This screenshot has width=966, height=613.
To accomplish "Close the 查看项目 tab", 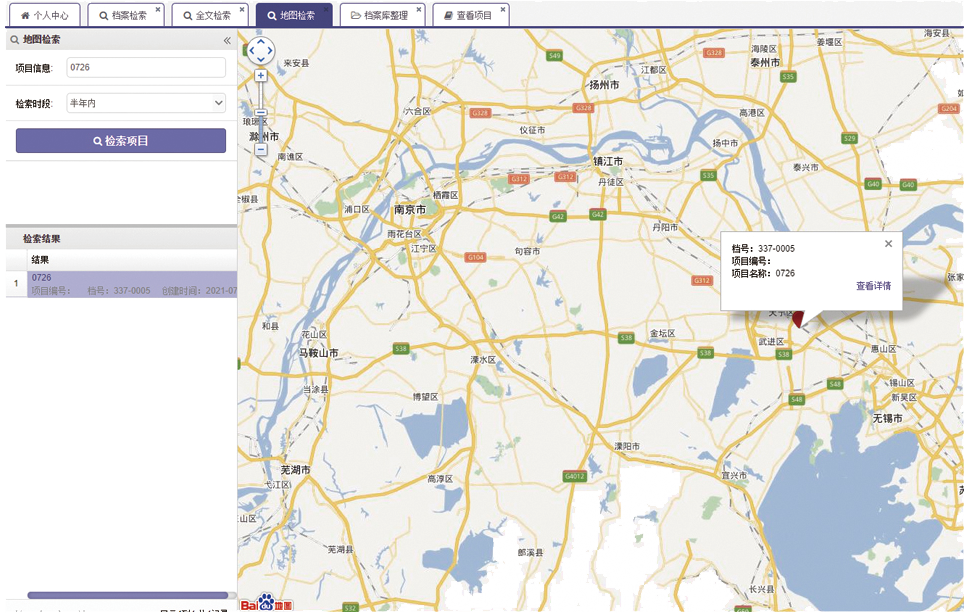I will 502,10.
